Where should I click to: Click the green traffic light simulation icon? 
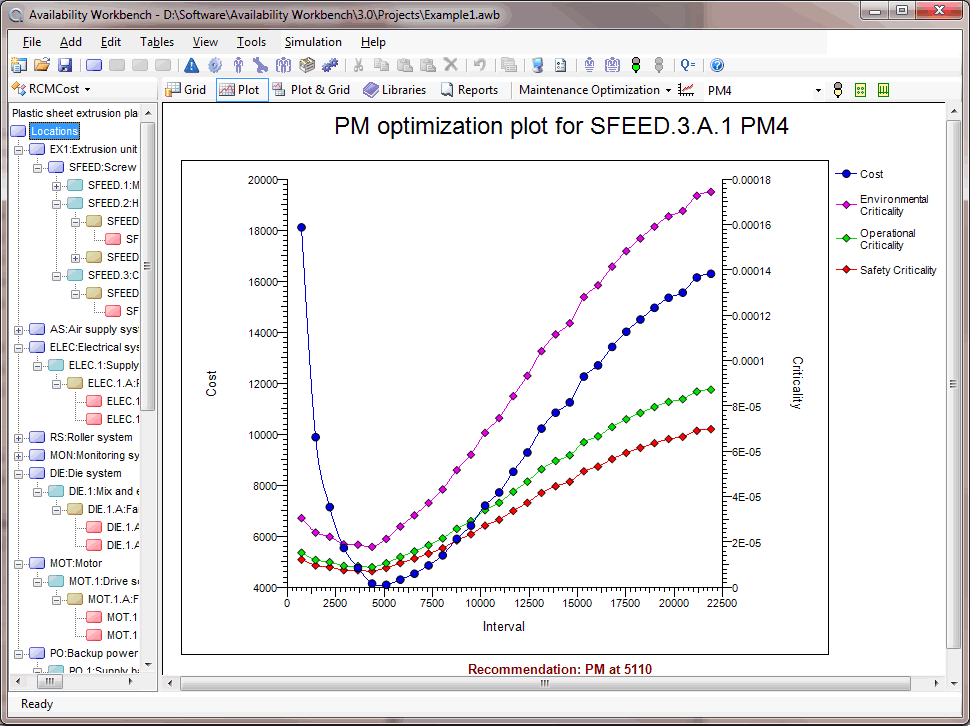pyautogui.click(x=636, y=65)
